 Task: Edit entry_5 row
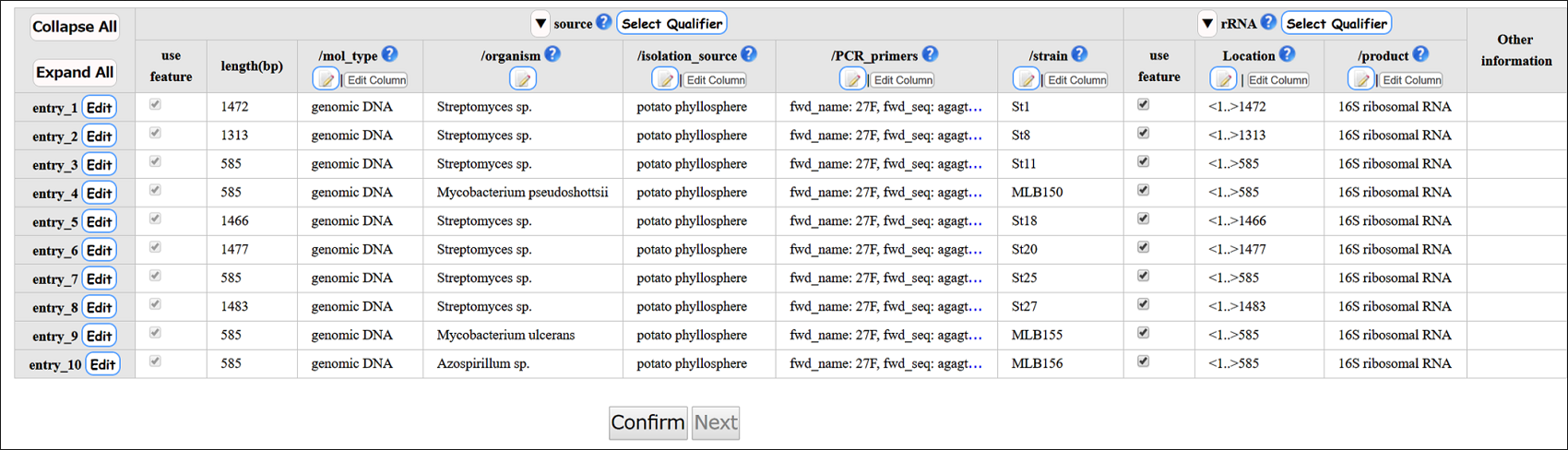(x=99, y=222)
